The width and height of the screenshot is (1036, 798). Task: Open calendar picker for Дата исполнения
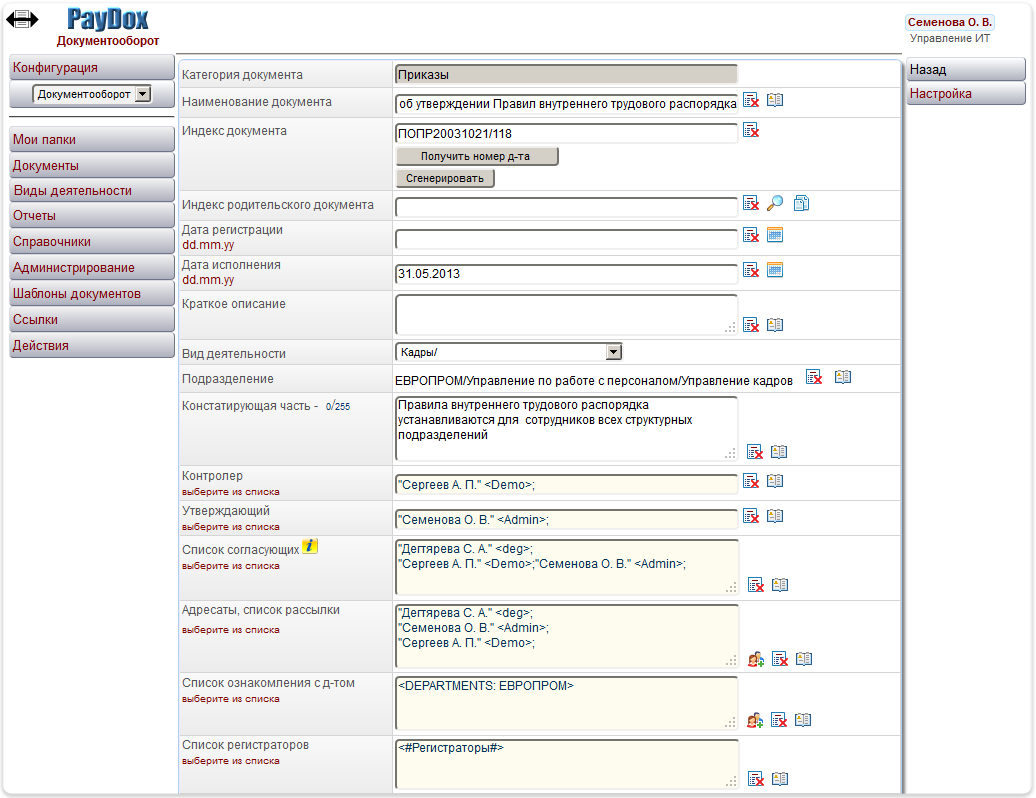pos(775,270)
